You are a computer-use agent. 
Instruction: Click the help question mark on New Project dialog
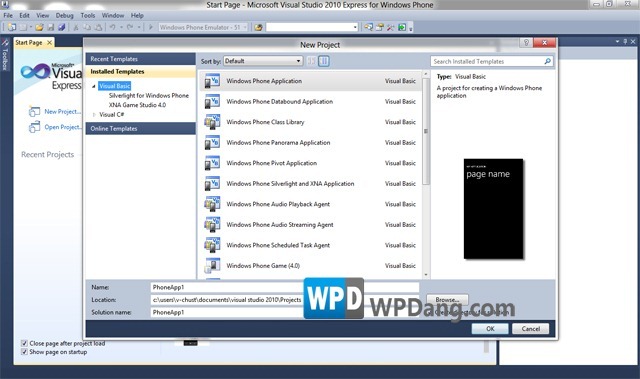526,42
